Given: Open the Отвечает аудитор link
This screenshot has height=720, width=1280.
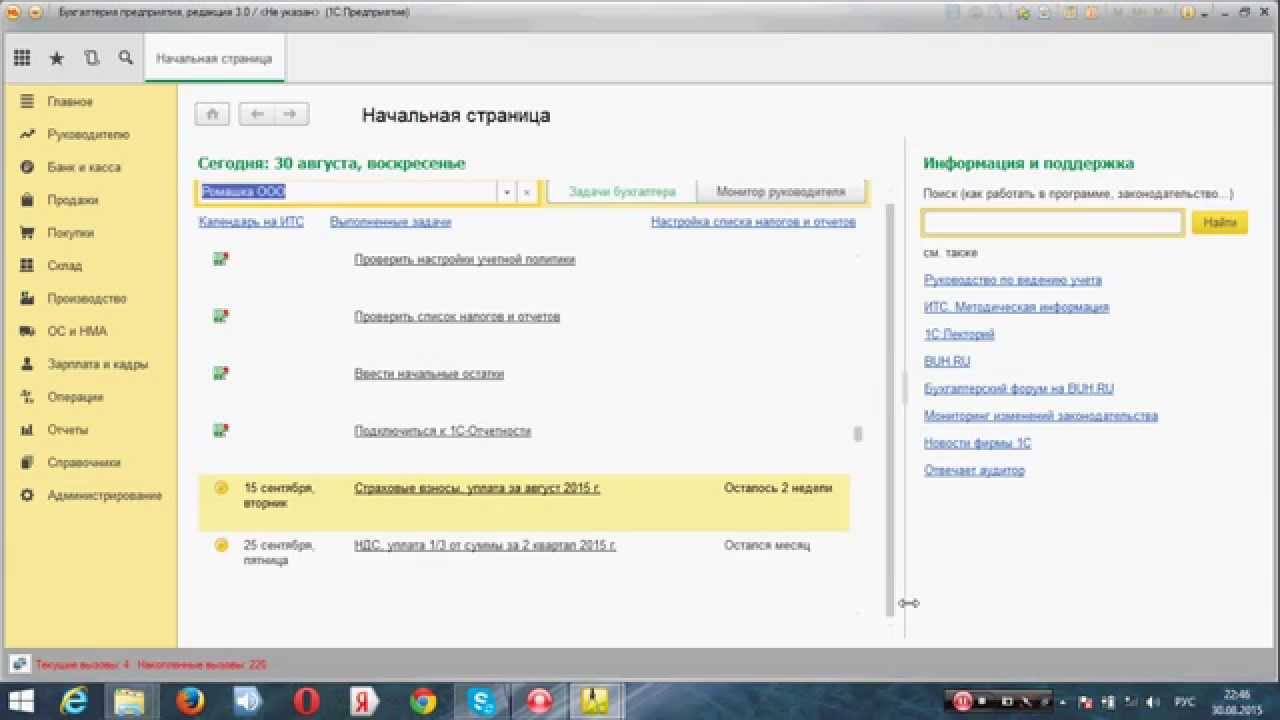Looking at the screenshot, I should (x=974, y=471).
